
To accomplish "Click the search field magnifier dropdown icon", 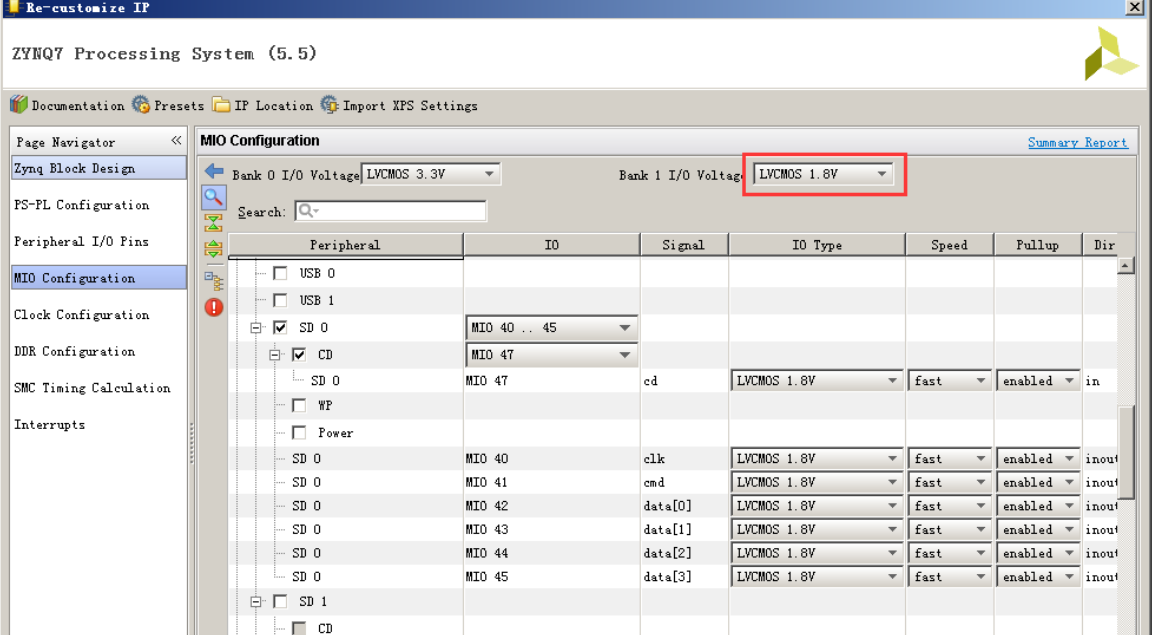I will (x=308, y=211).
